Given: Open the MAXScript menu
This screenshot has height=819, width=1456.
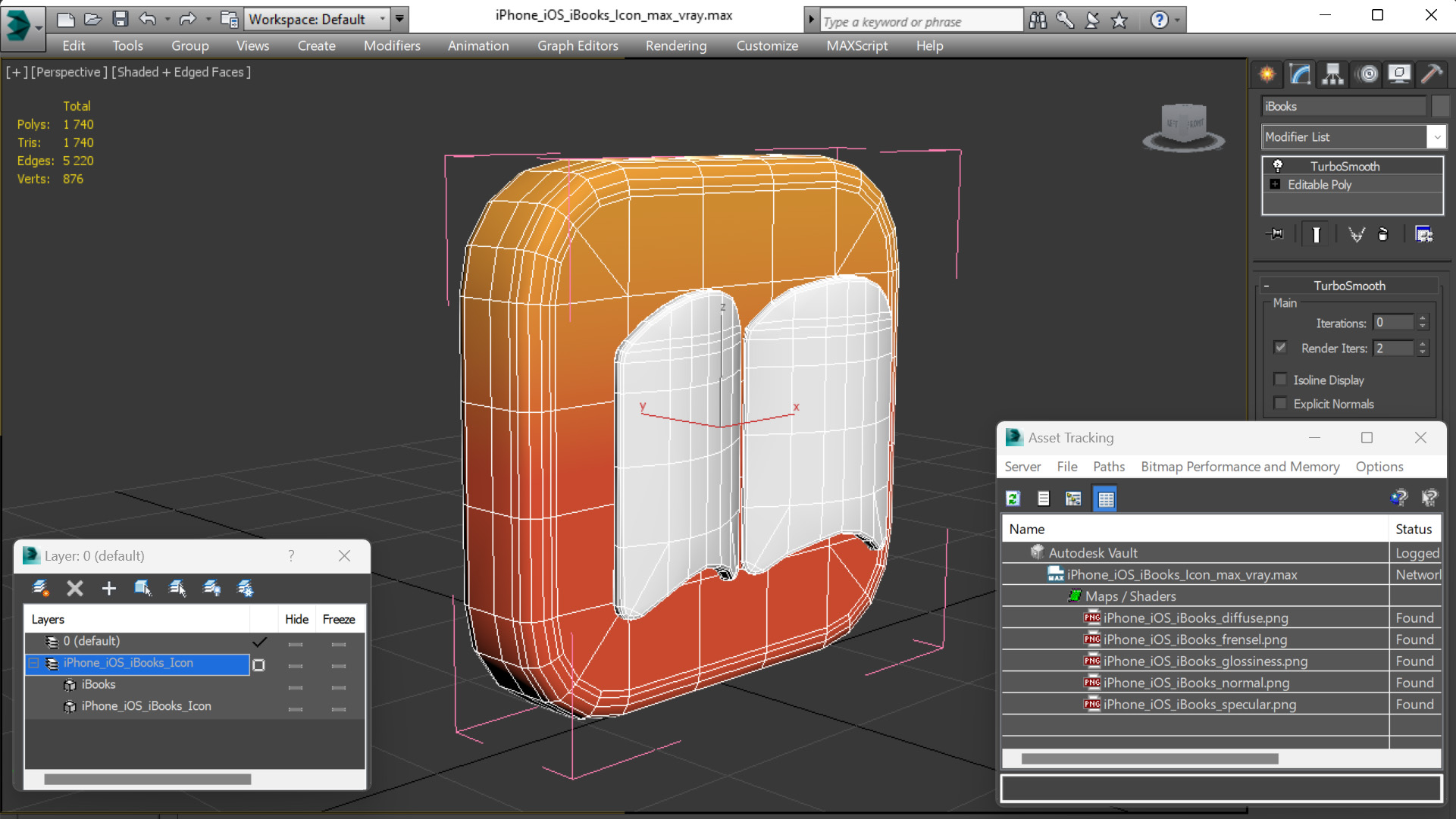Looking at the screenshot, I should [x=856, y=45].
